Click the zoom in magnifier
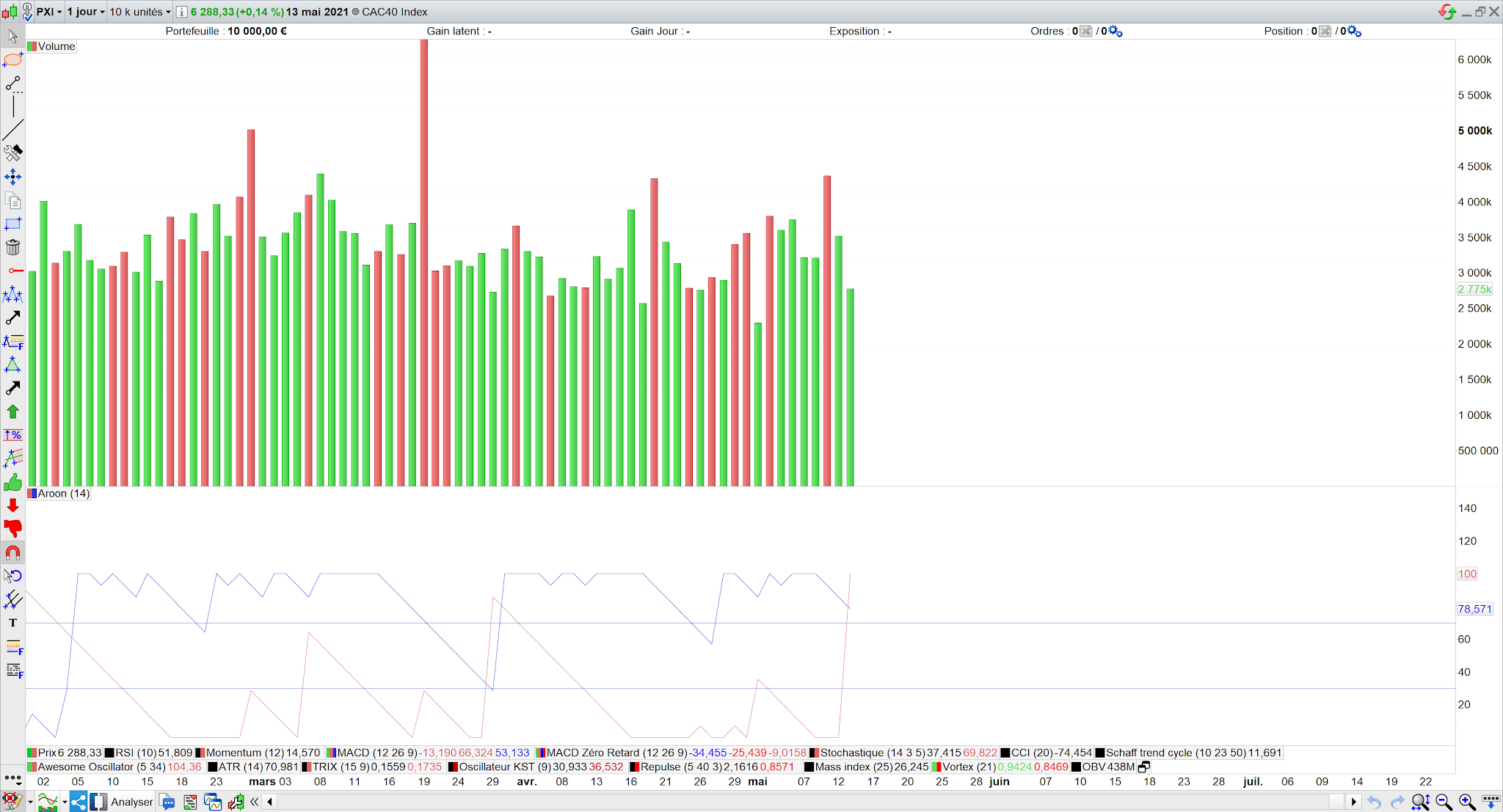The image size is (1503, 812). (x=1467, y=802)
